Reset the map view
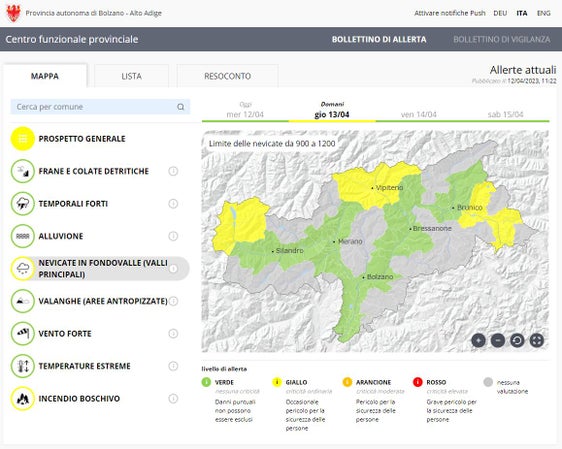562x449 pixels. point(517,340)
